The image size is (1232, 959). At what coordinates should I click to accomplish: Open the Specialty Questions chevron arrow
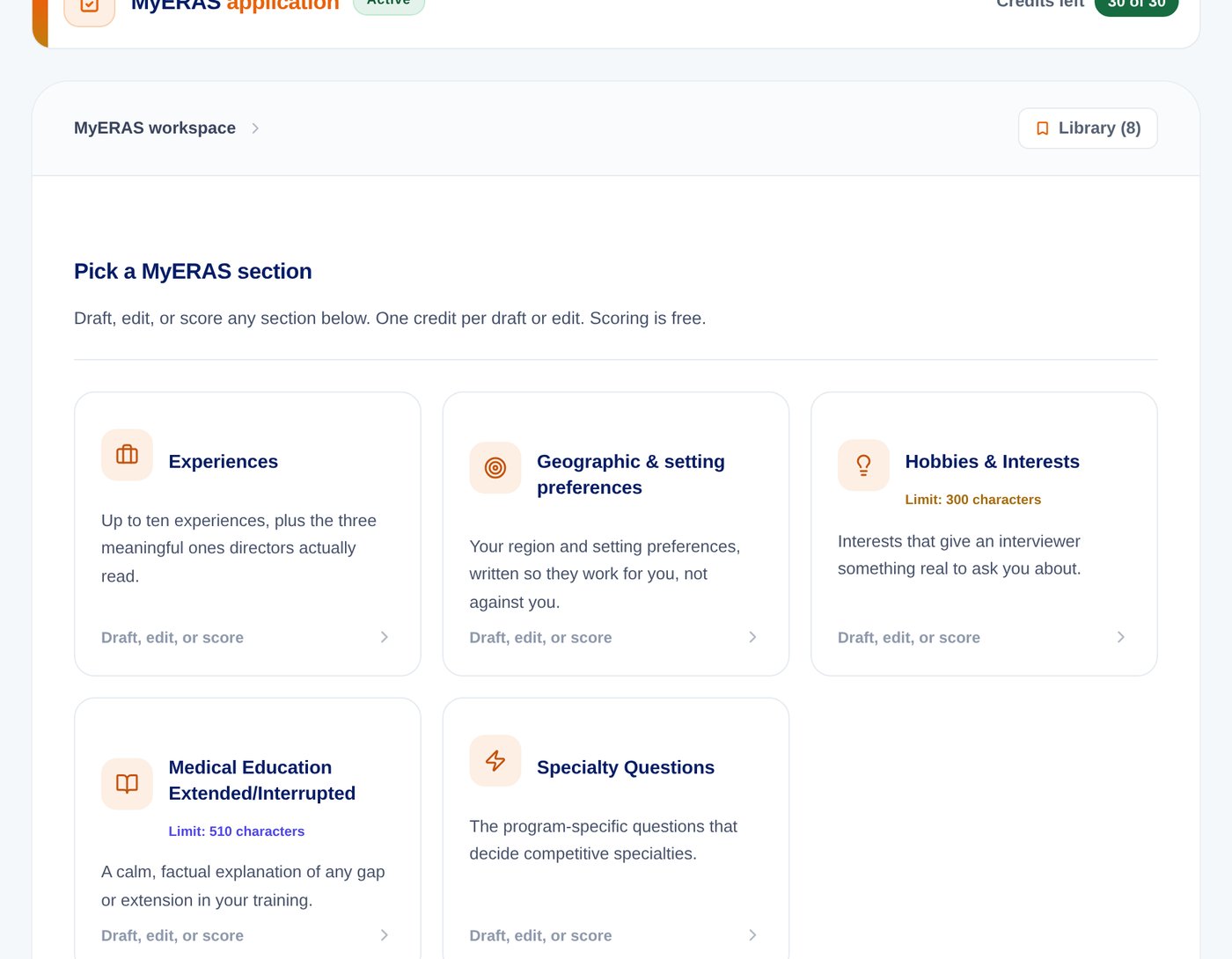[752, 935]
